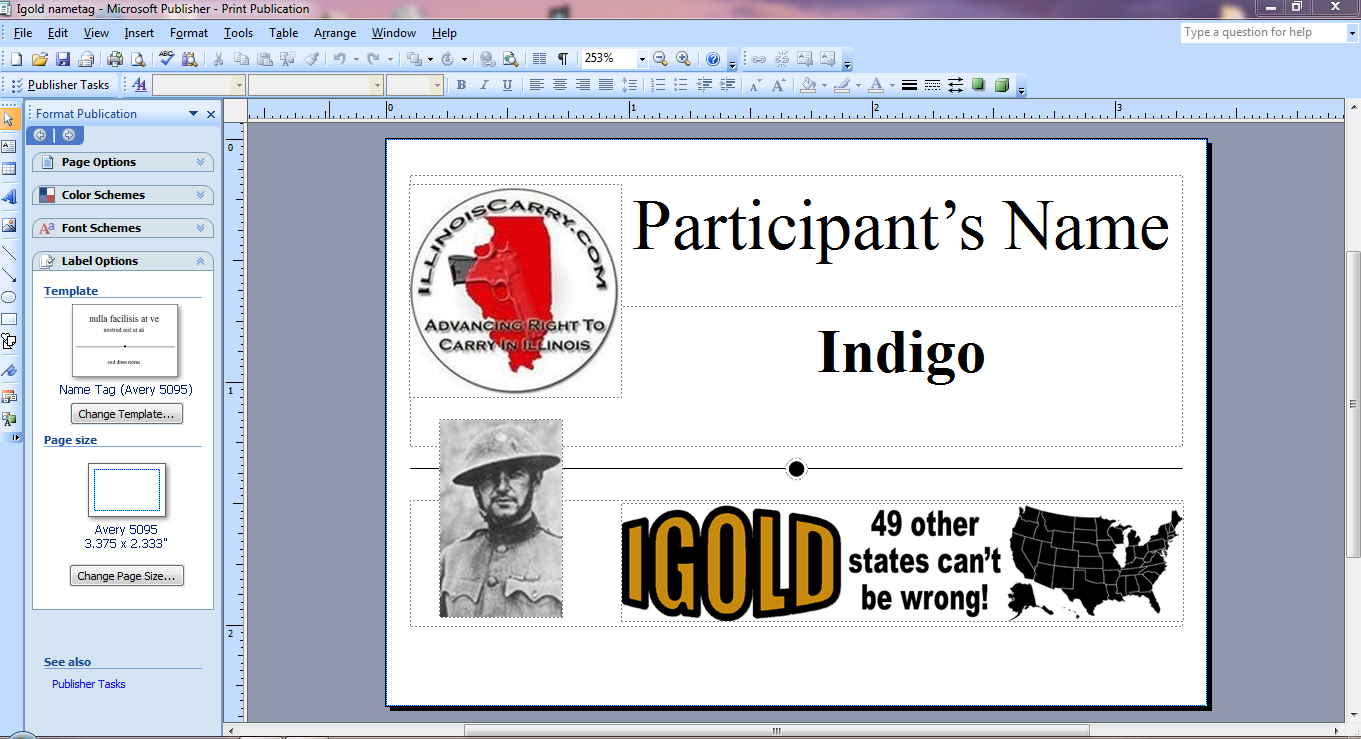Click the Publisher Tasks toolbar button

coord(60,85)
